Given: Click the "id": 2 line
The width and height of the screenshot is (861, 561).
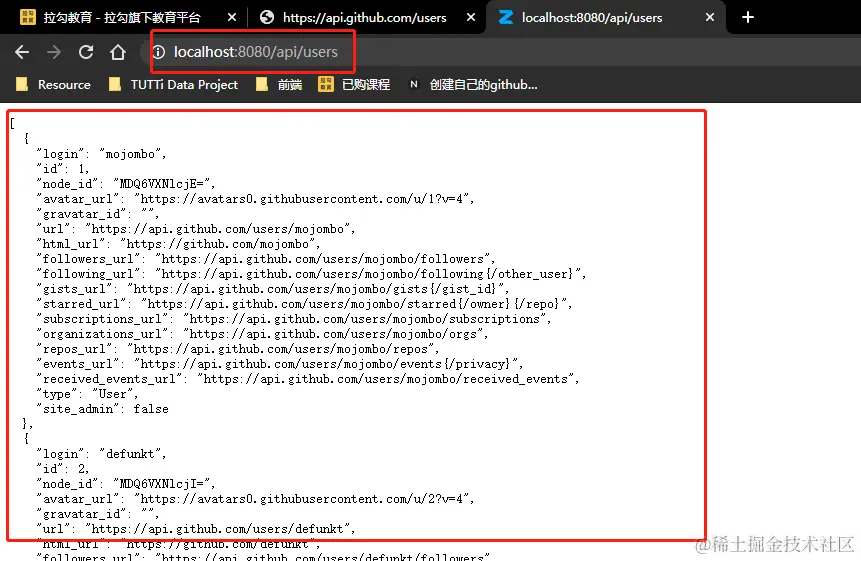Looking at the screenshot, I should 63,469.
